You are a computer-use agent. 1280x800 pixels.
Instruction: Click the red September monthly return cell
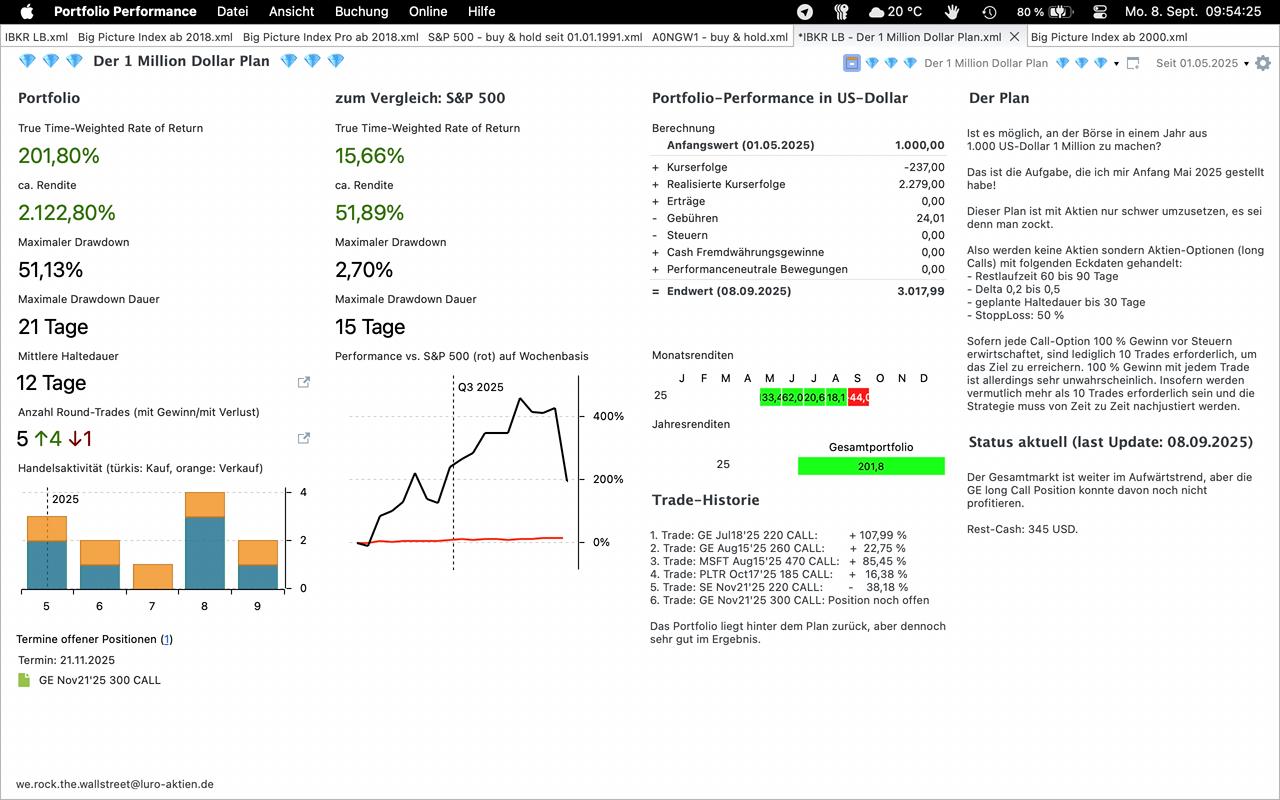tap(858, 397)
